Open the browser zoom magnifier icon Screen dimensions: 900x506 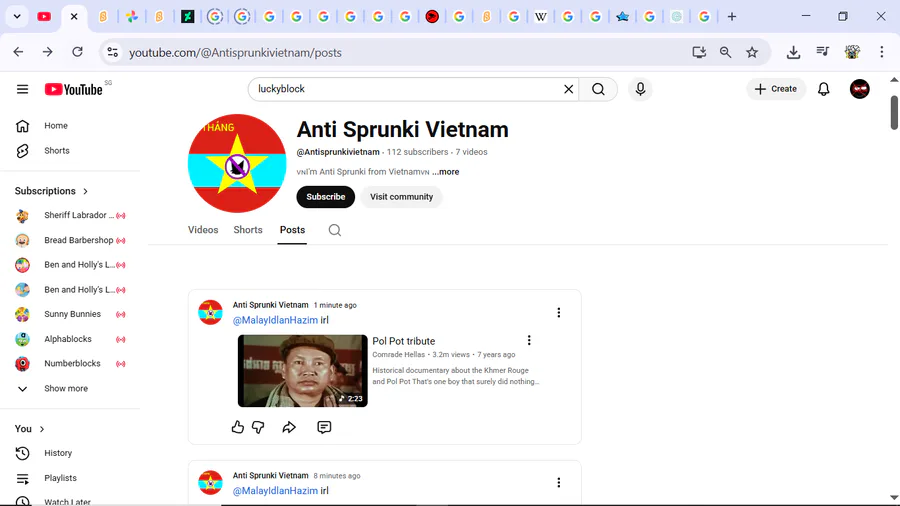[x=726, y=53]
